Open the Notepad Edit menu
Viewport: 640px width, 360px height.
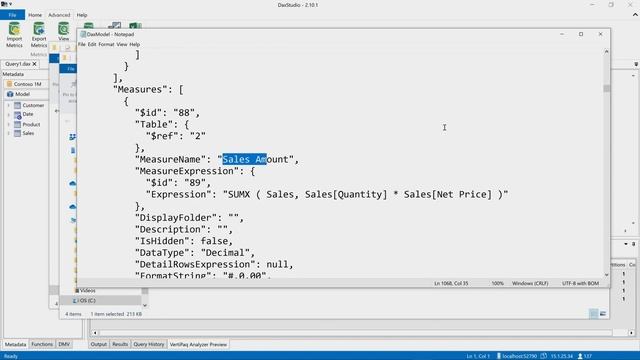[x=92, y=44]
